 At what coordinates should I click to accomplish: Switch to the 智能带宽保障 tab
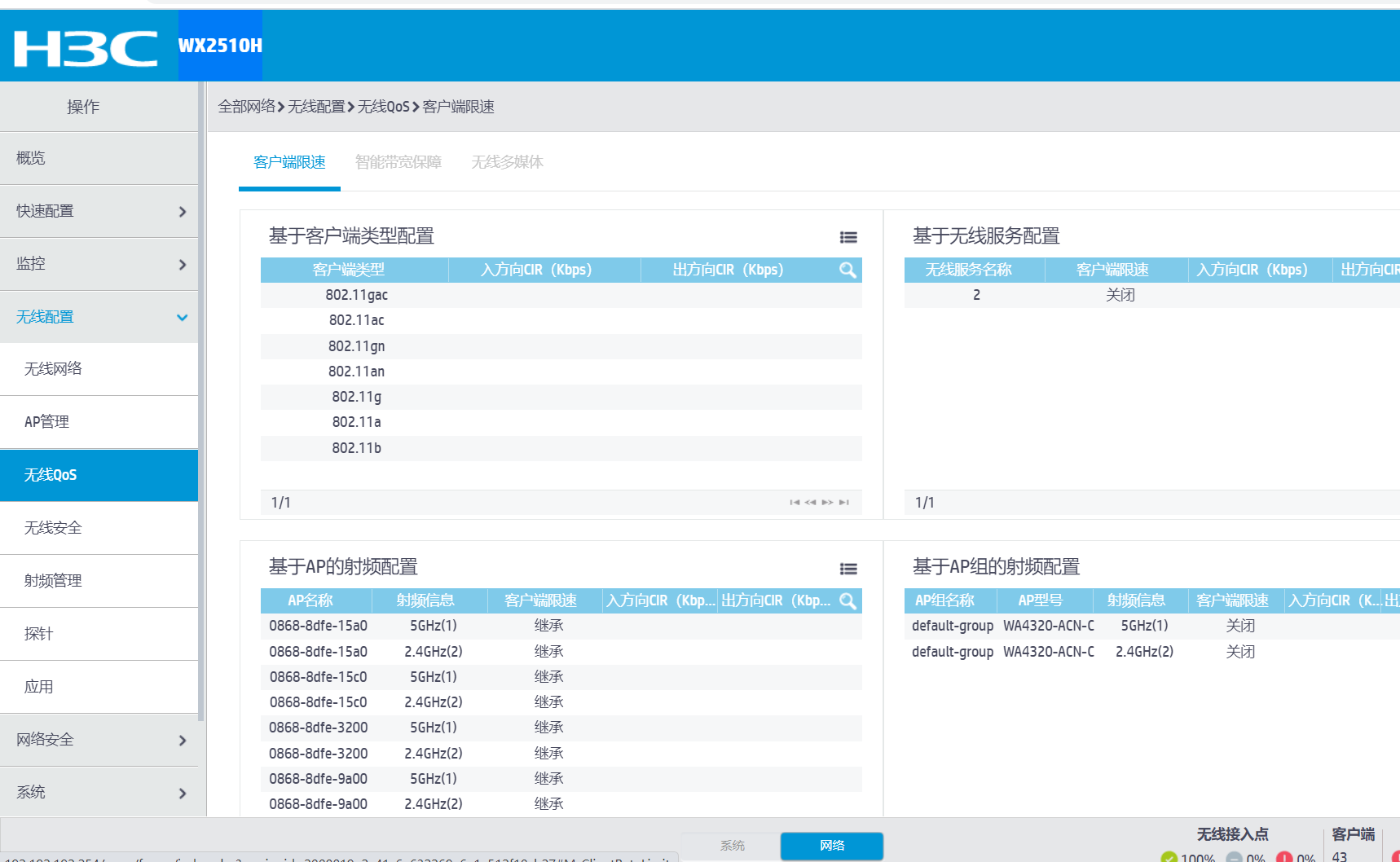(x=398, y=162)
